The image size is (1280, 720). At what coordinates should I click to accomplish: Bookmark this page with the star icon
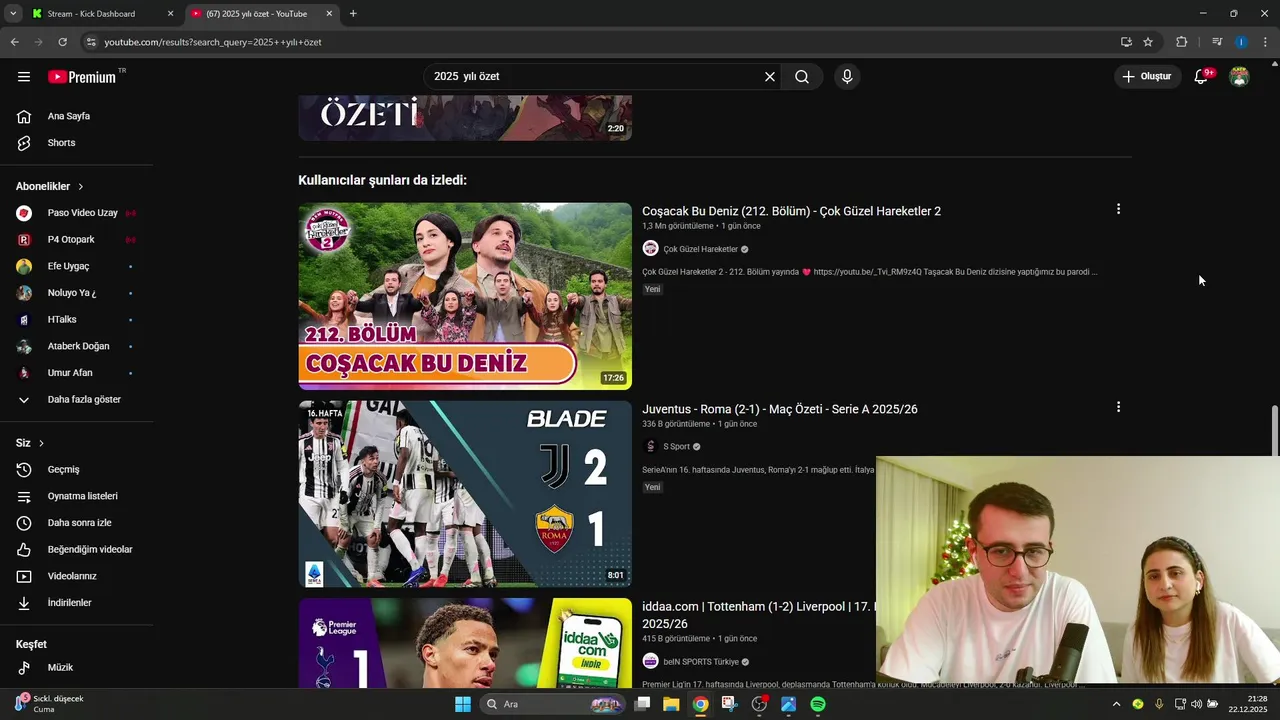pos(1148,42)
